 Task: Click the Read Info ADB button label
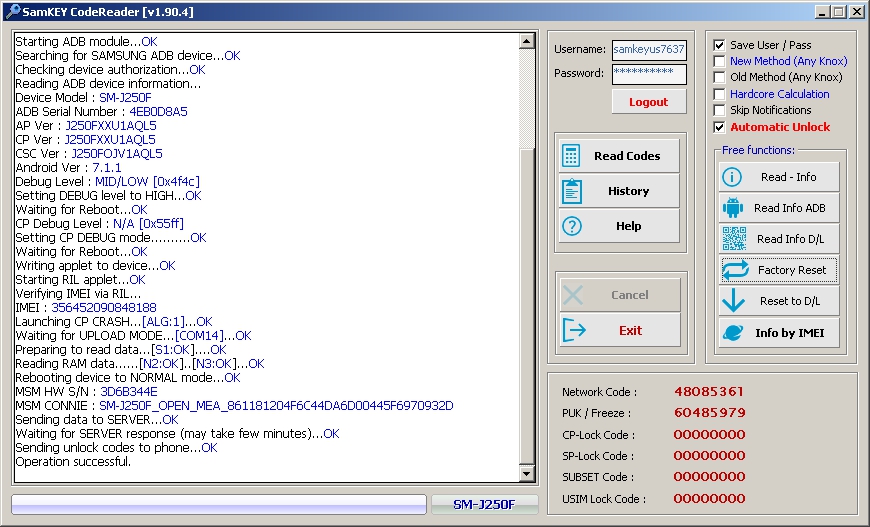(x=790, y=208)
